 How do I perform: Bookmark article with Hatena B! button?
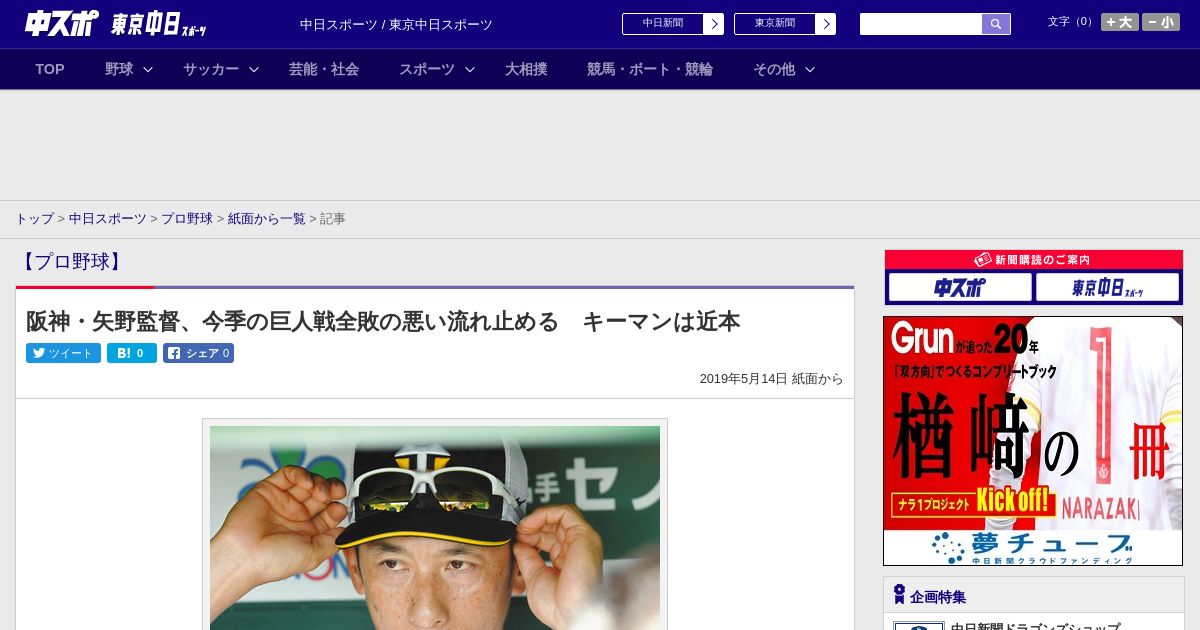[132, 353]
